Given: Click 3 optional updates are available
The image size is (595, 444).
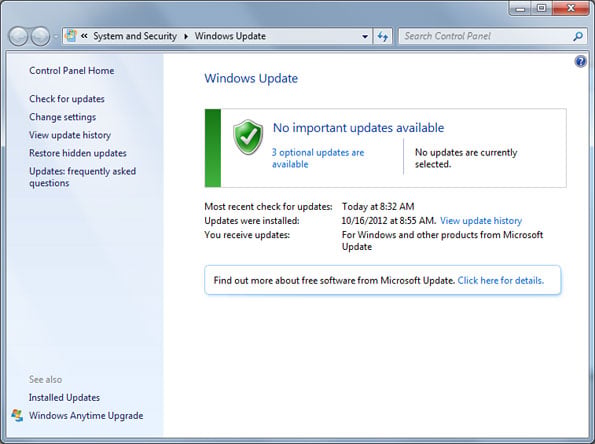Looking at the screenshot, I should 318,158.
